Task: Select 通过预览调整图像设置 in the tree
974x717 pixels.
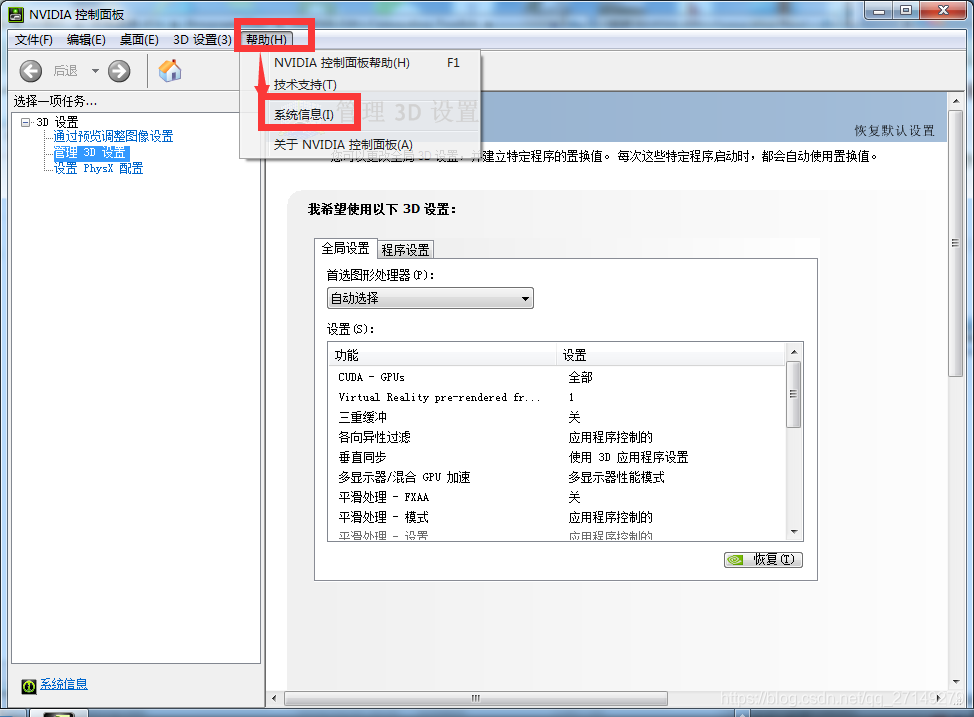Action: click(x=113, y=136)
